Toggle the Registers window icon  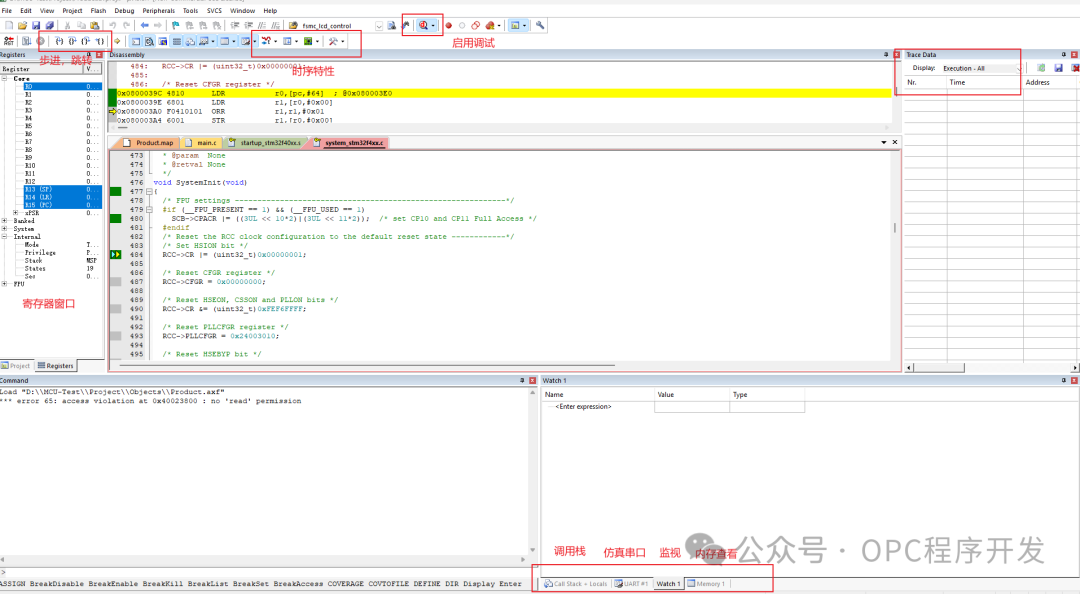point(176,41)
